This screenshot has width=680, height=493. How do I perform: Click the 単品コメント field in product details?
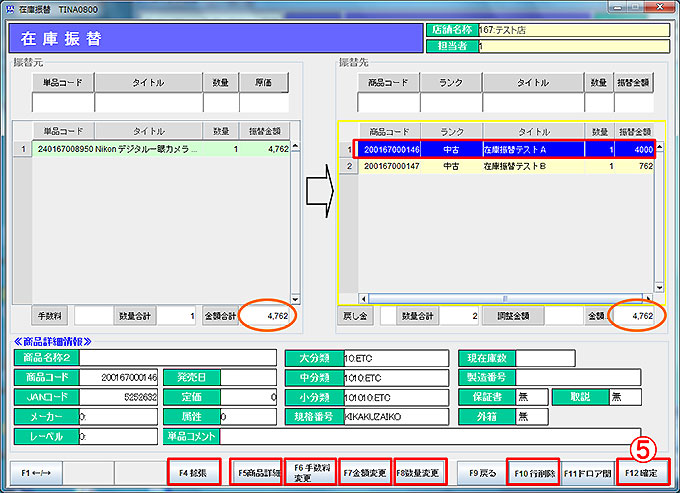[442, 437]
